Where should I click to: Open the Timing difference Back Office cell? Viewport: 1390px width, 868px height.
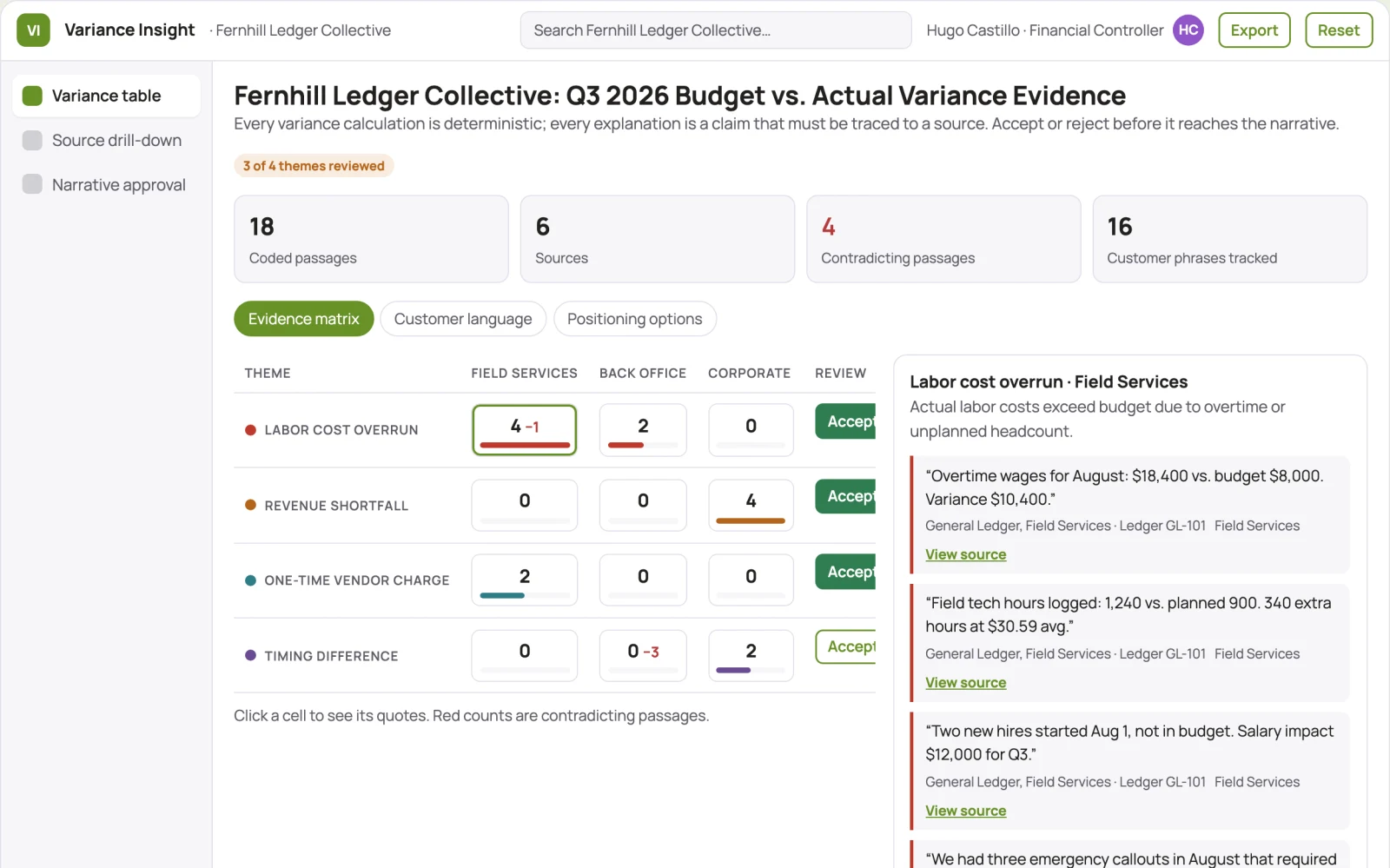(x=643, y=655)
